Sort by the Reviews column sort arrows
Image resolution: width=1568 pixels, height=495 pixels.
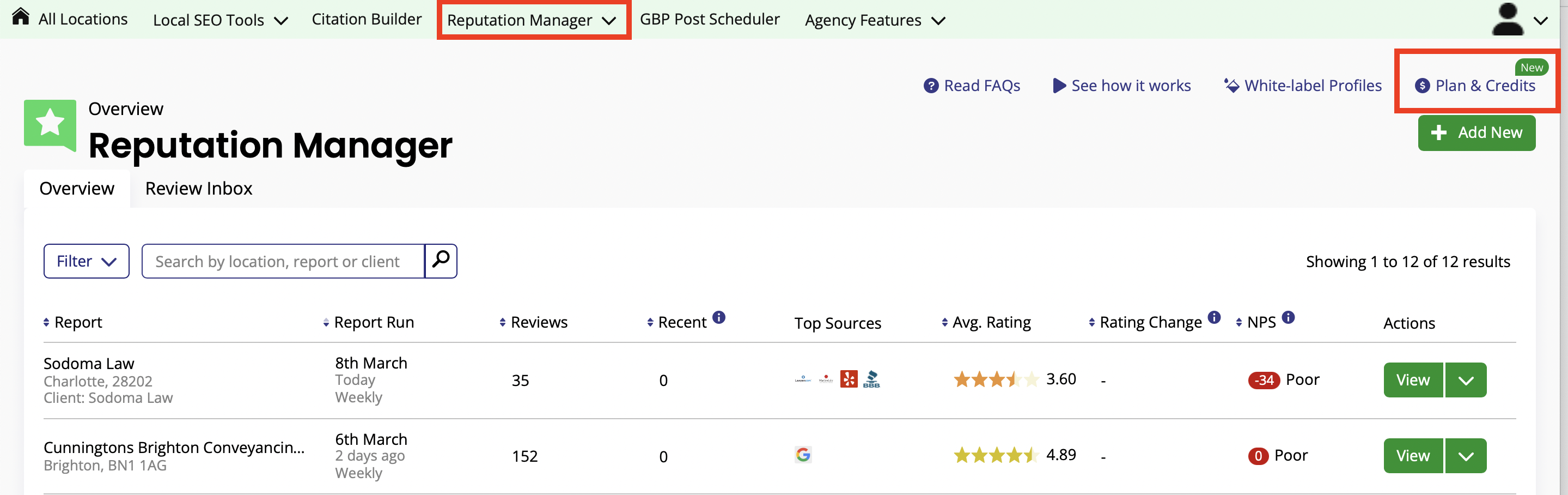[x=502, y=323]
